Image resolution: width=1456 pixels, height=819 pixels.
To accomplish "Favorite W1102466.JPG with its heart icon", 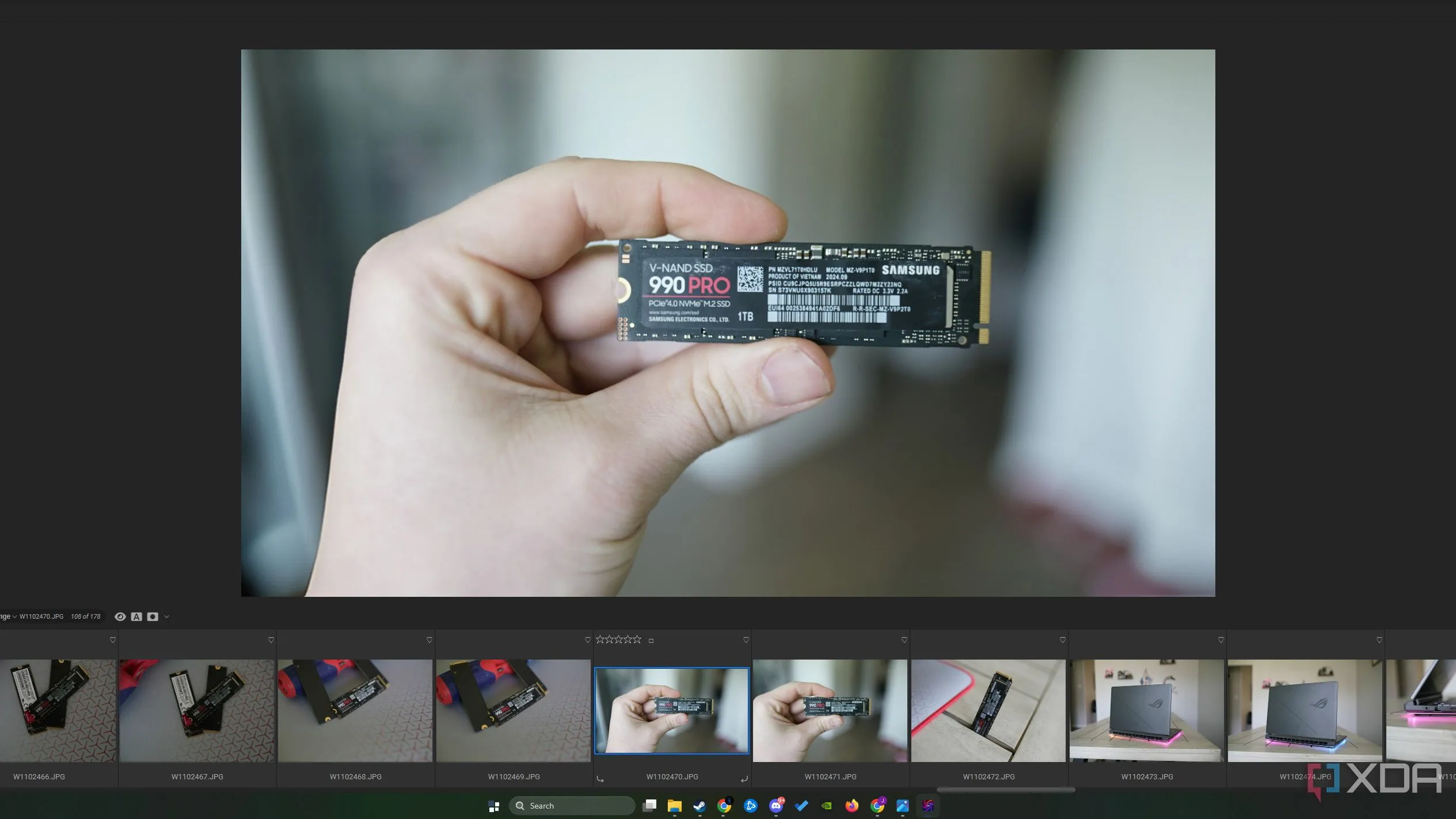I will 113,640.
